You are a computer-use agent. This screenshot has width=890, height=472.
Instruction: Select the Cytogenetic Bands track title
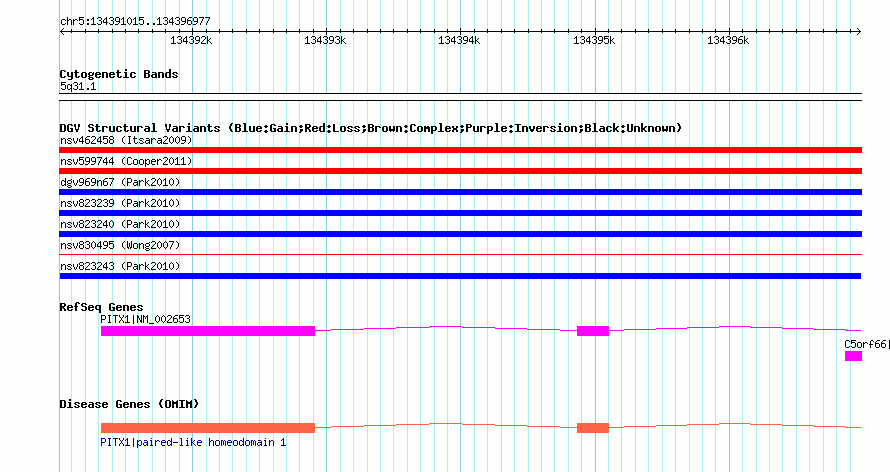119,74
